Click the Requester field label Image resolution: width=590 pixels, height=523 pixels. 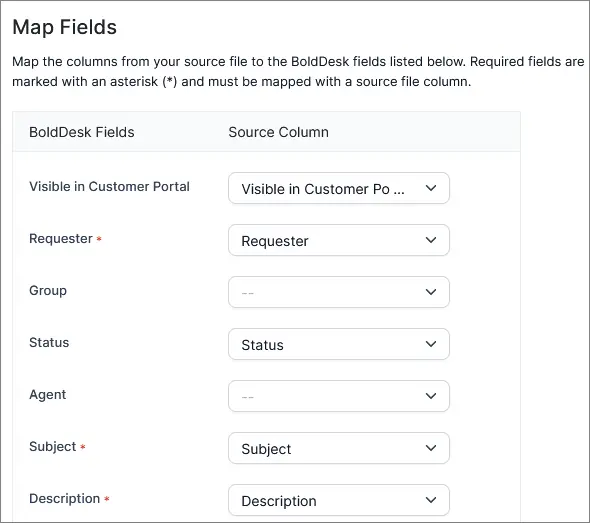pos(61,239)
